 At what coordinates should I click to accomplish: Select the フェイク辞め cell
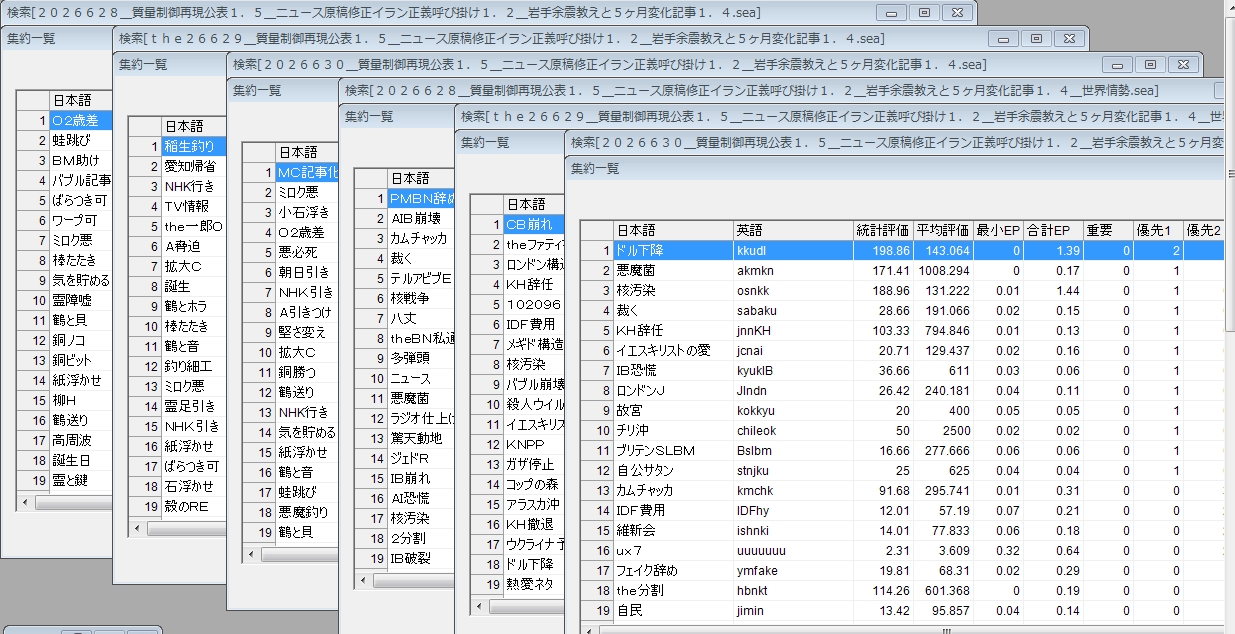click(673, 571)
